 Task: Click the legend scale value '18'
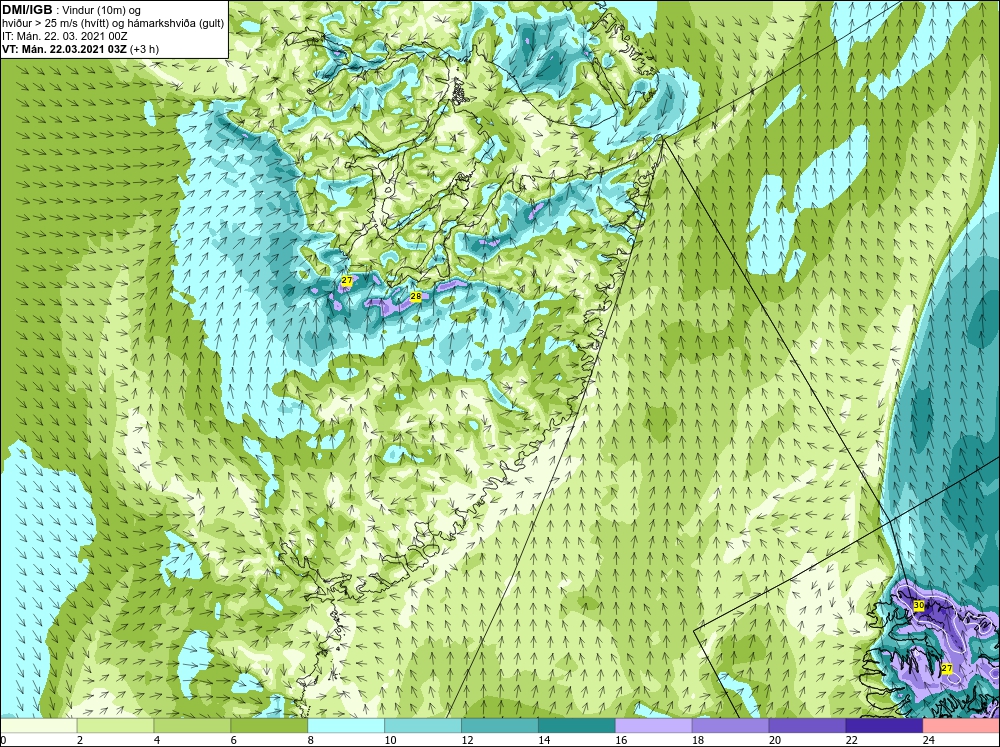698,740
